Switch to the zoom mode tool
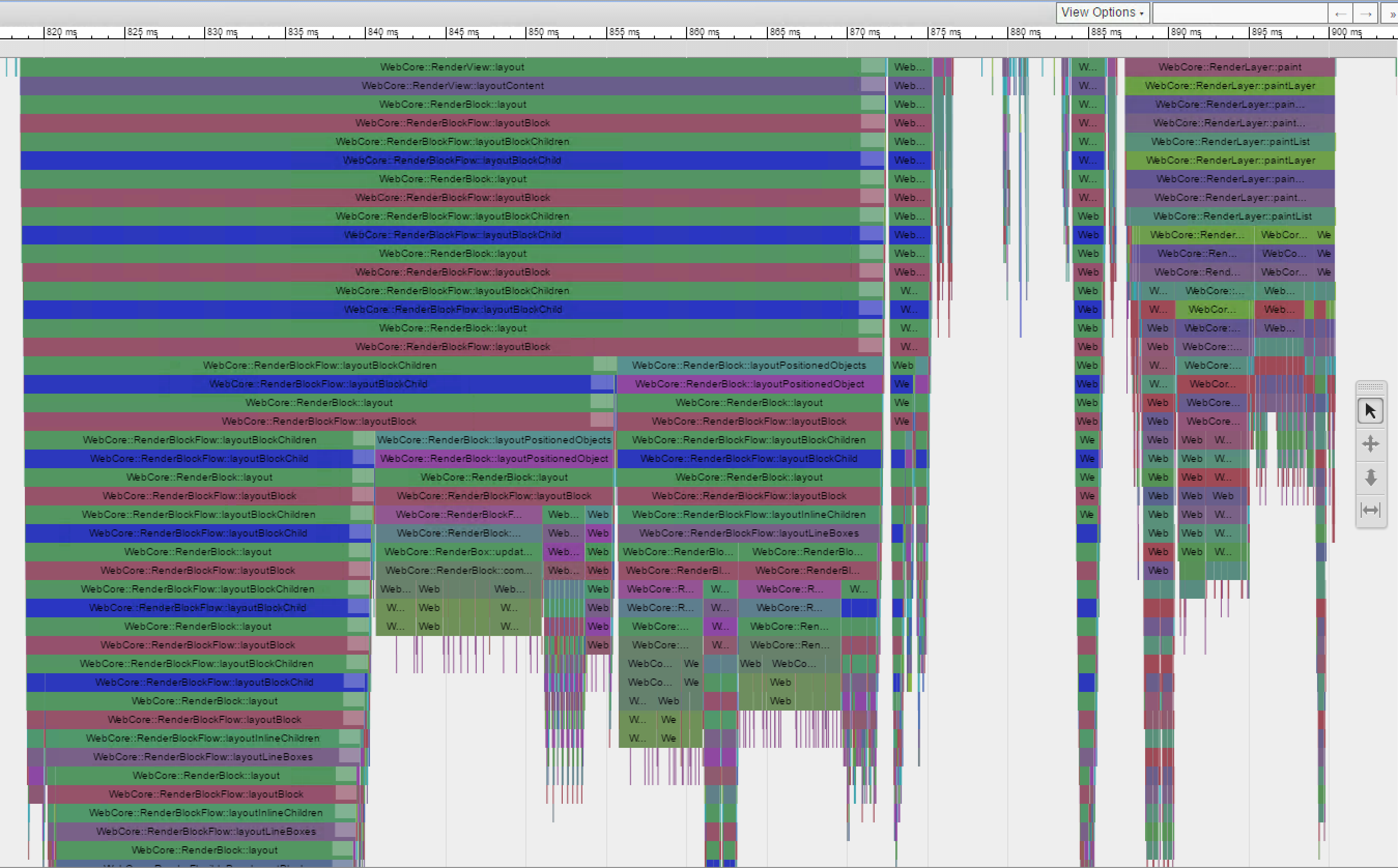The height and width of the screenshot is (868, 1398). (x=1370, y=477)
